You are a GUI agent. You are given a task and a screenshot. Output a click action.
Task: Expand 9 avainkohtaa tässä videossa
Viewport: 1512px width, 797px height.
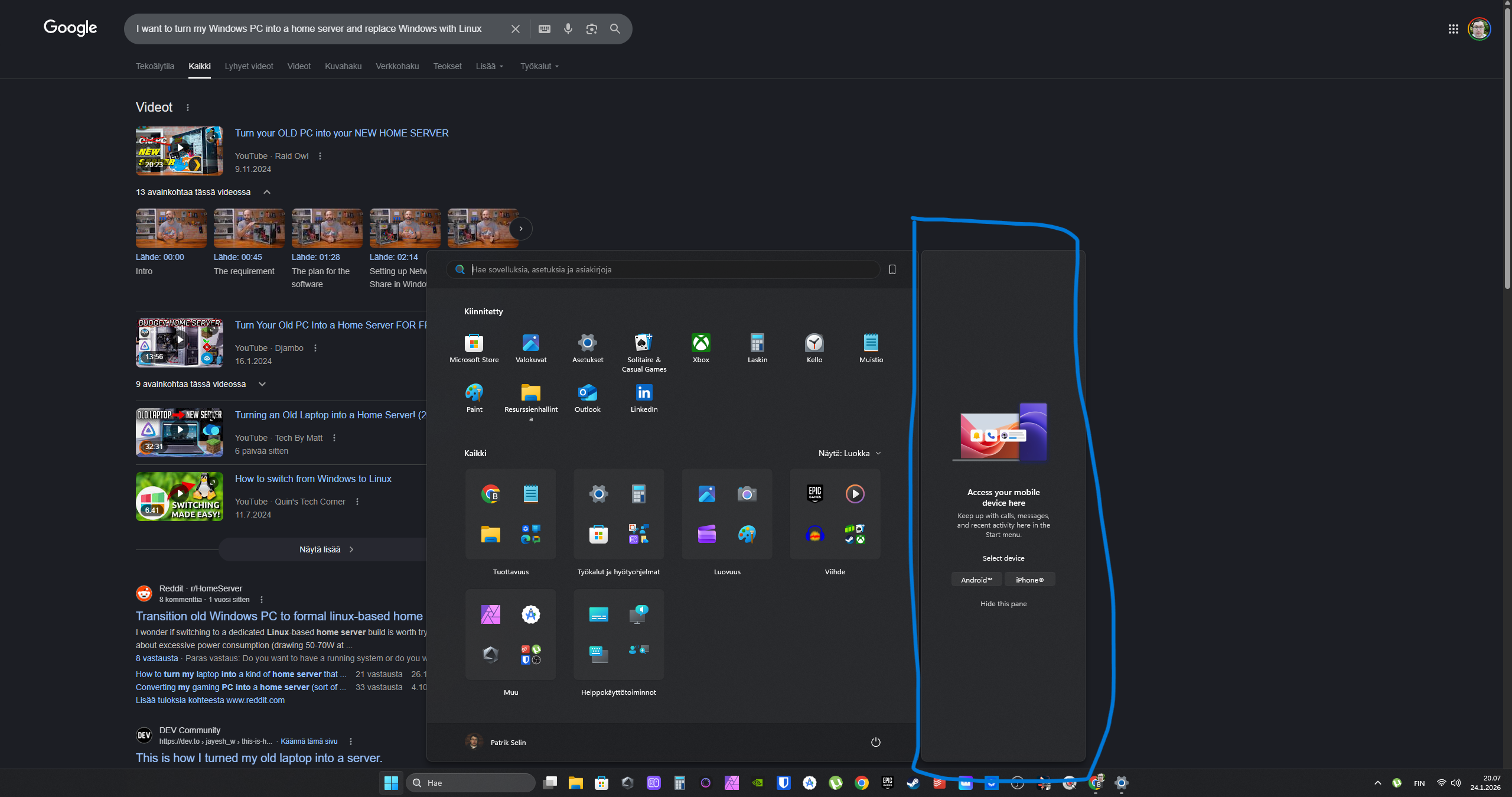(x=262, y=384)
